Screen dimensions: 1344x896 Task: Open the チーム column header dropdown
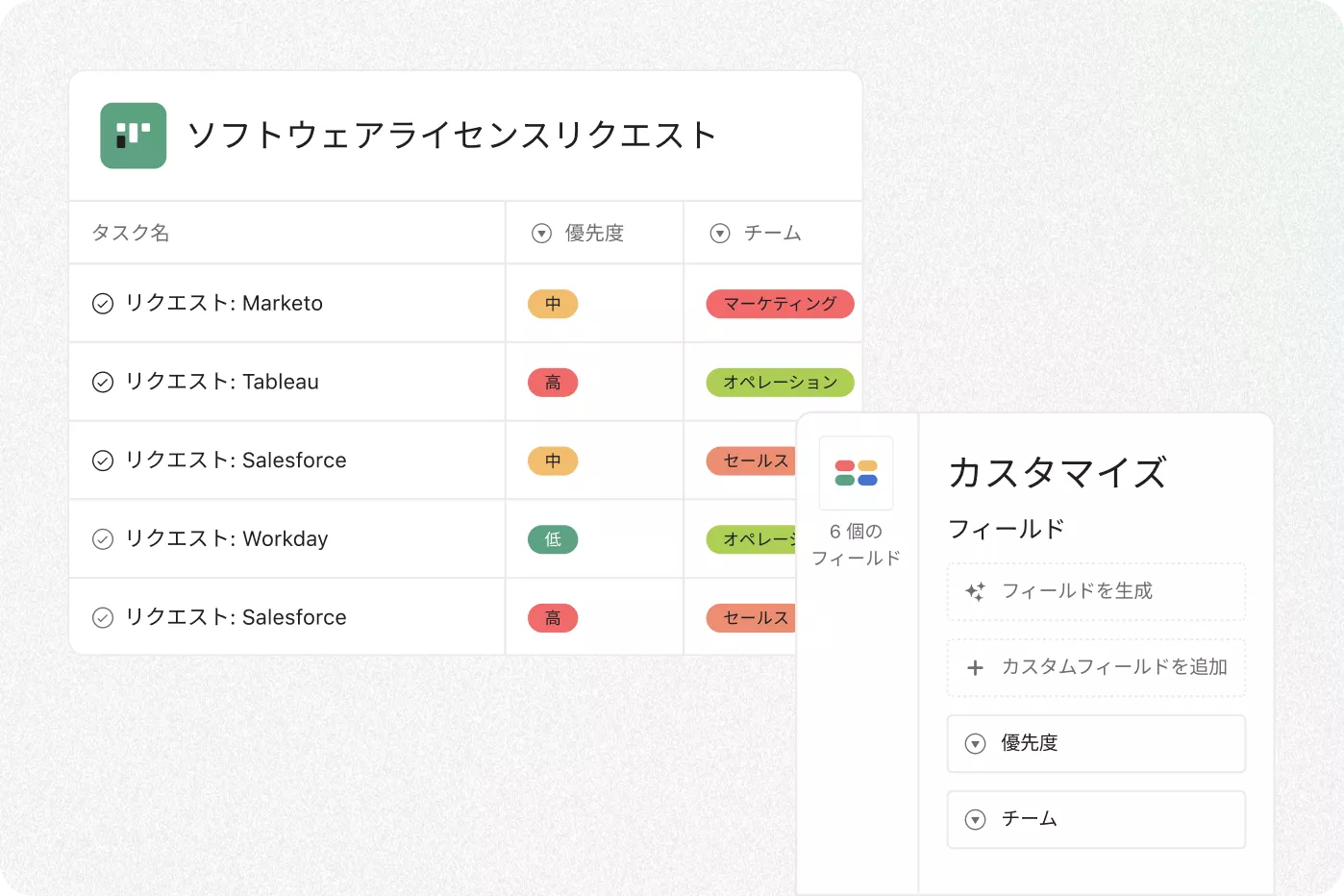click(720, 234)
